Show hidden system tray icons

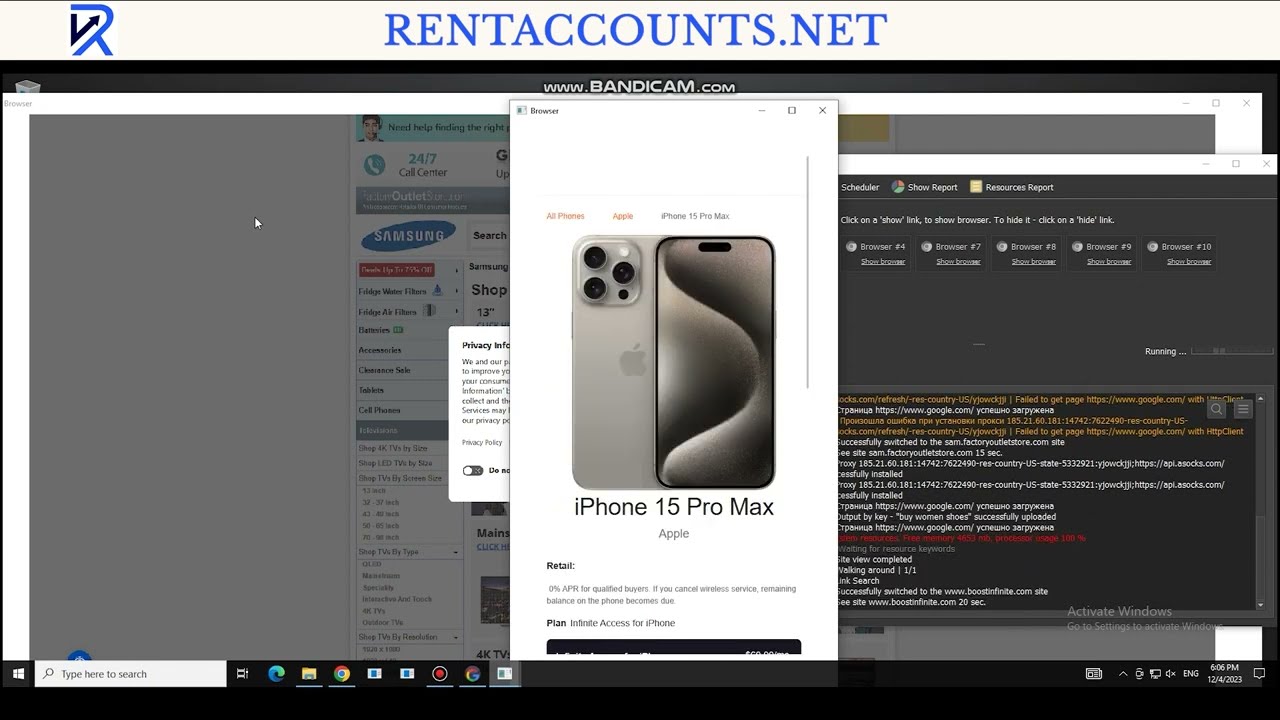pyautogui.click(x=1123, y=674)
